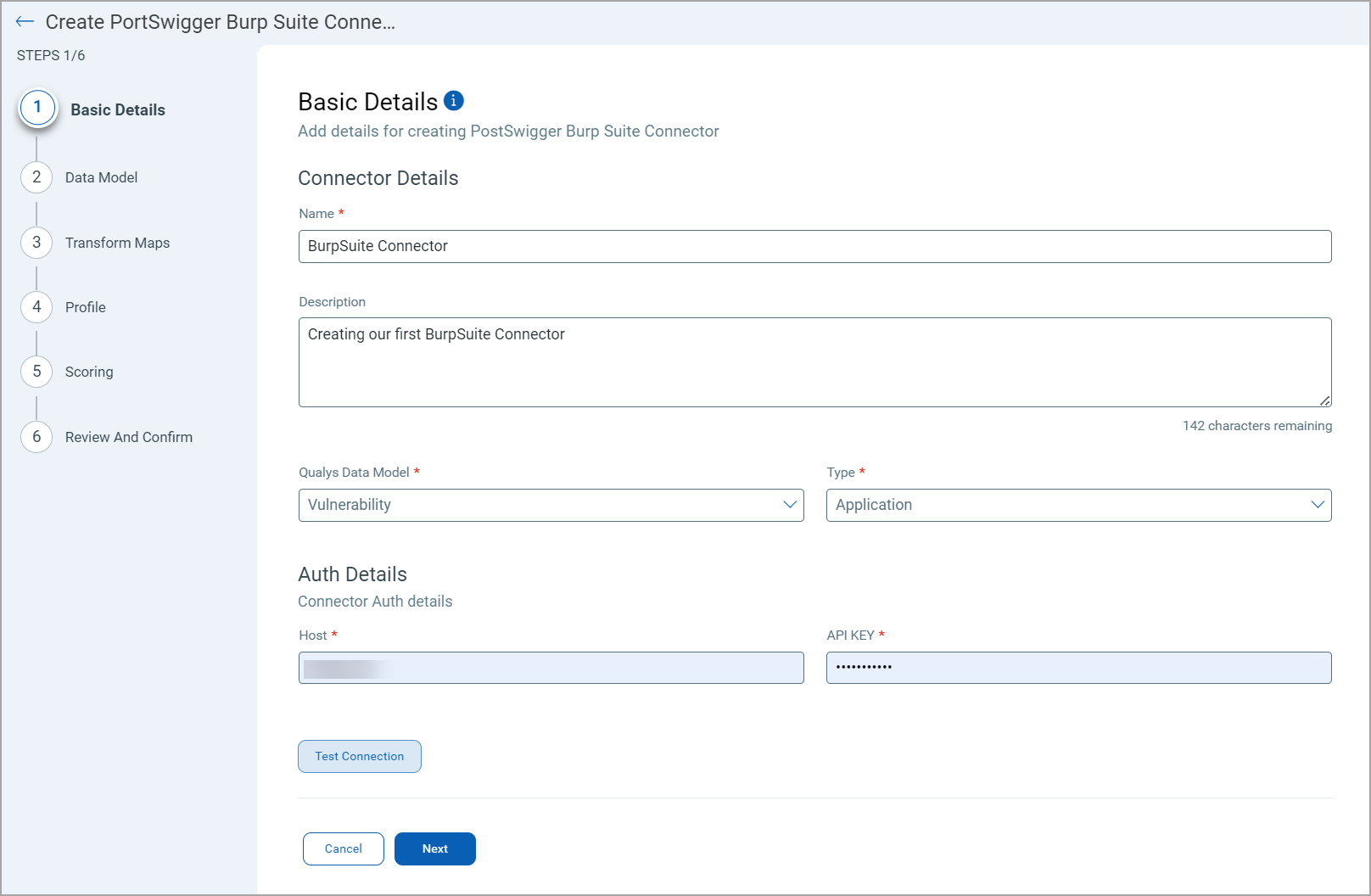The width and height of the screenshot is (1371, 896).
Task: Focus the connector Name input field
Action: pos(814,246)
